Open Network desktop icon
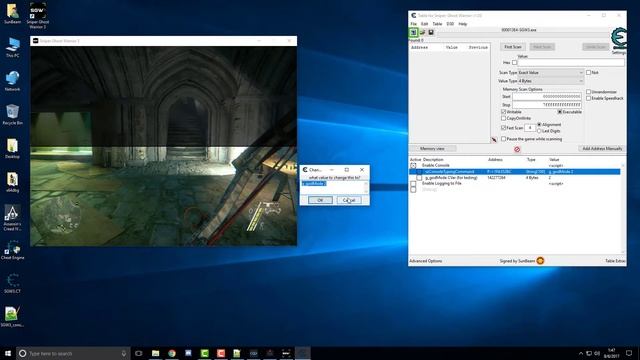 click(12, 81)
